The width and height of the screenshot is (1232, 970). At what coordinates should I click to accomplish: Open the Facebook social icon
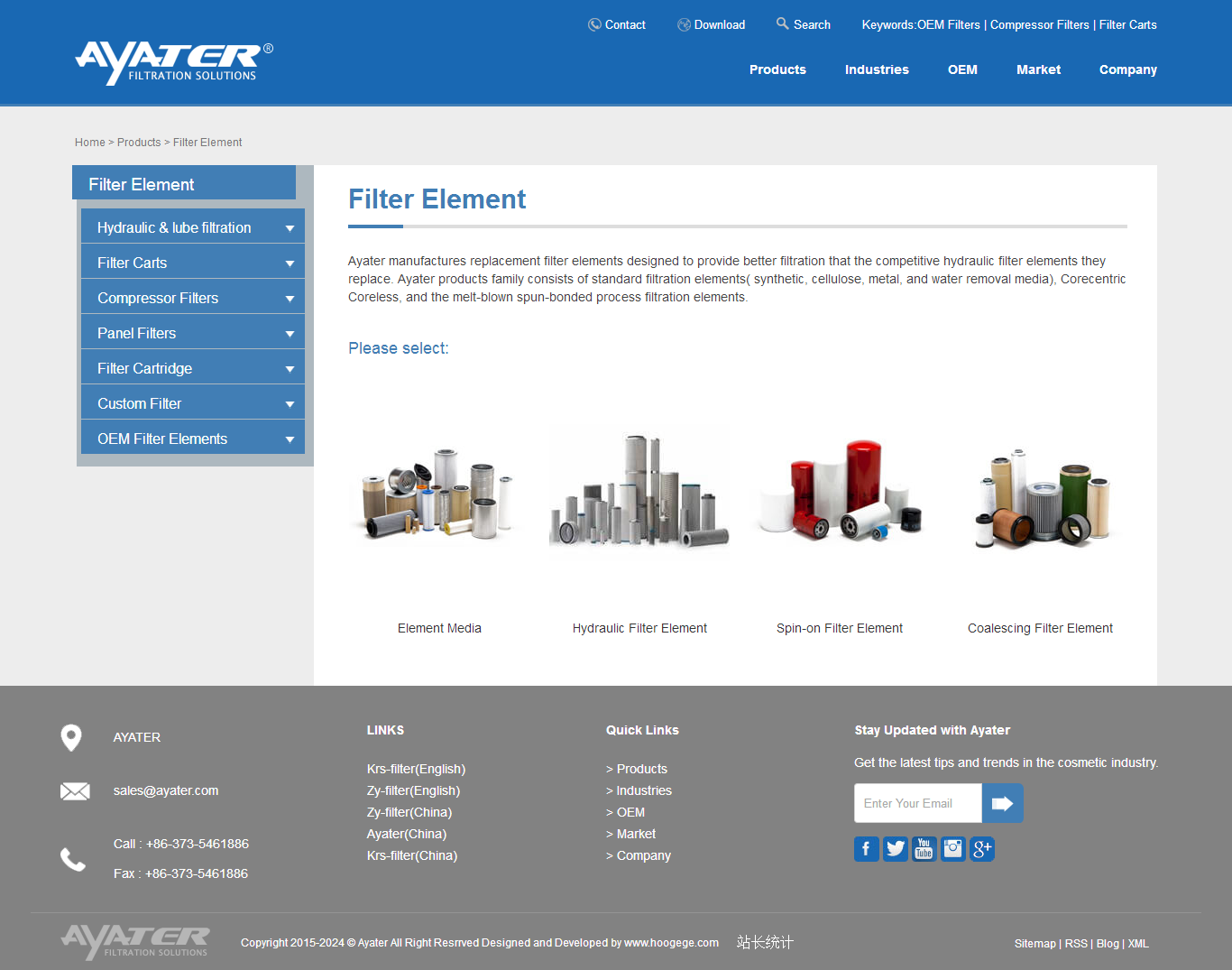pos(866,849)
